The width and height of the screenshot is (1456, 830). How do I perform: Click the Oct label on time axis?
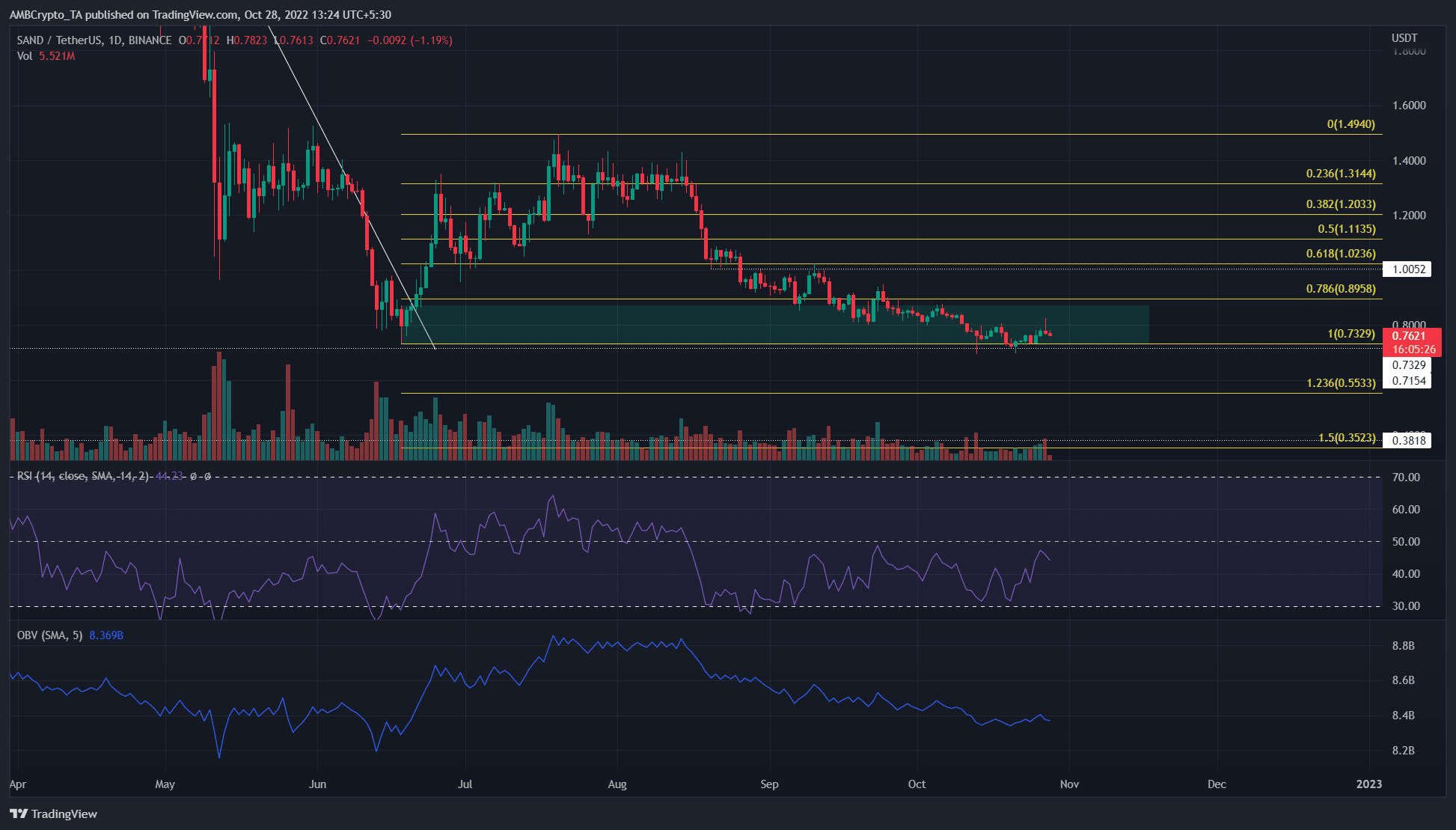(x=917, y=784)
